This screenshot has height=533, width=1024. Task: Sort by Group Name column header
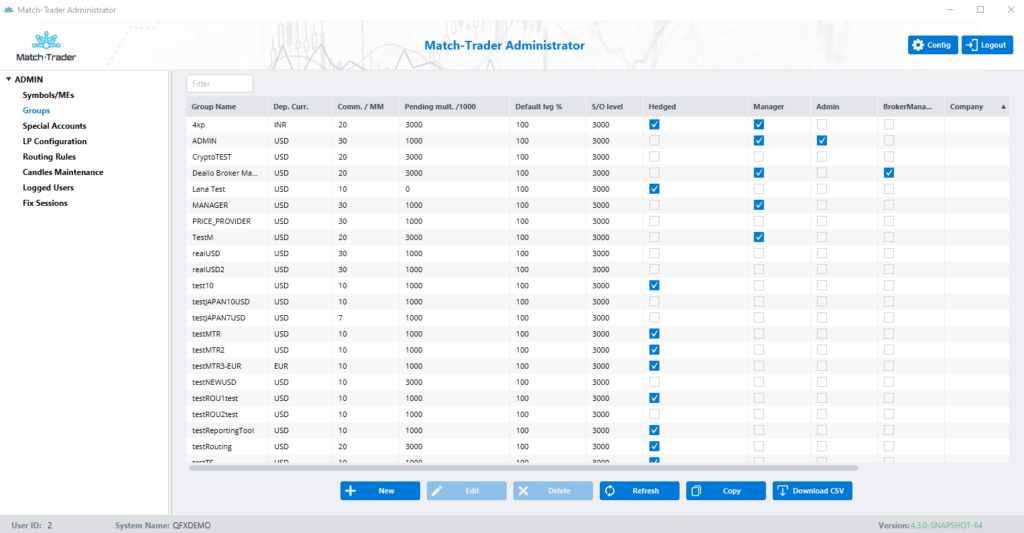coord(227,106)
